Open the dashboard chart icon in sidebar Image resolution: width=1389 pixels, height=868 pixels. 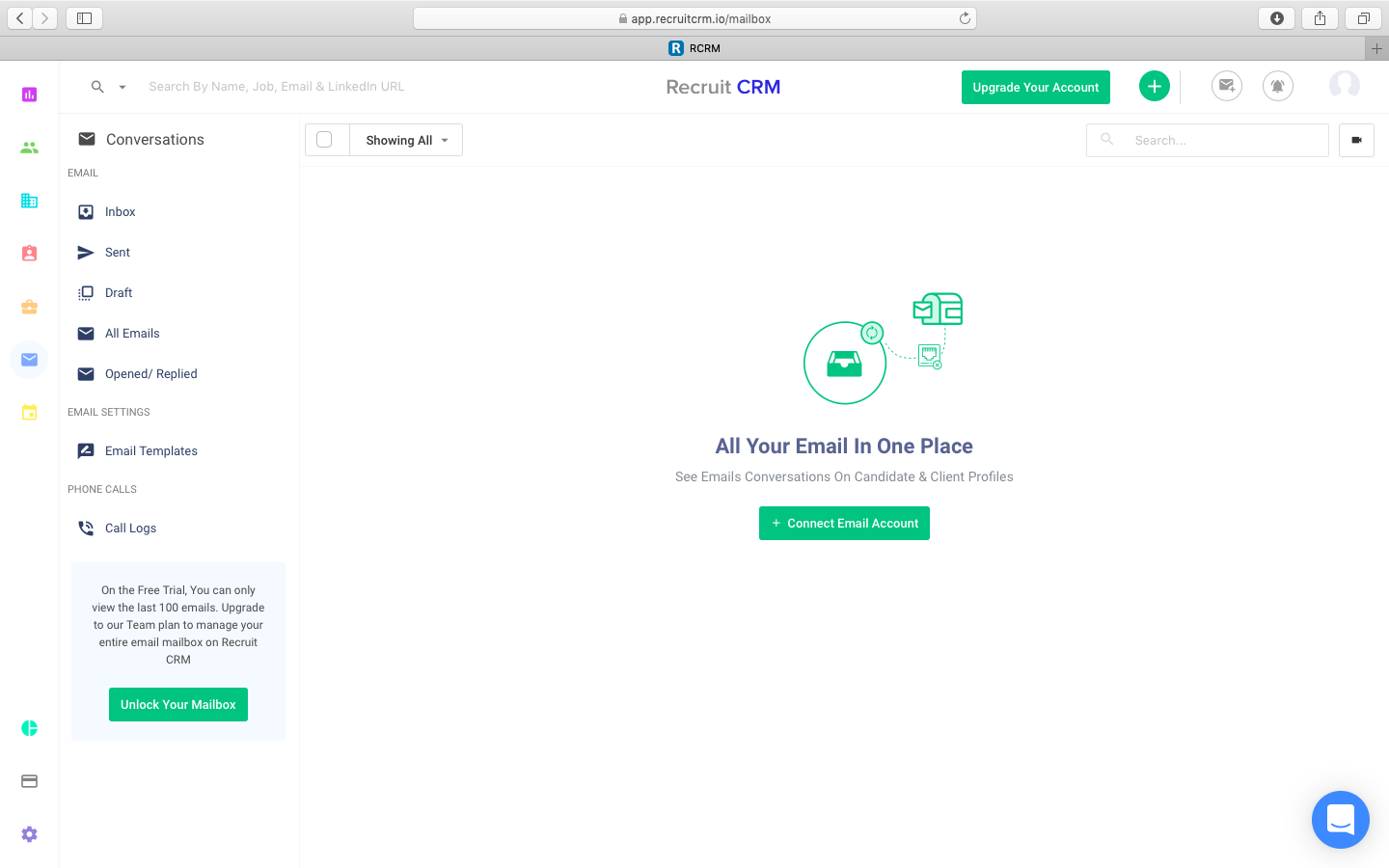[x=29, y=95]
